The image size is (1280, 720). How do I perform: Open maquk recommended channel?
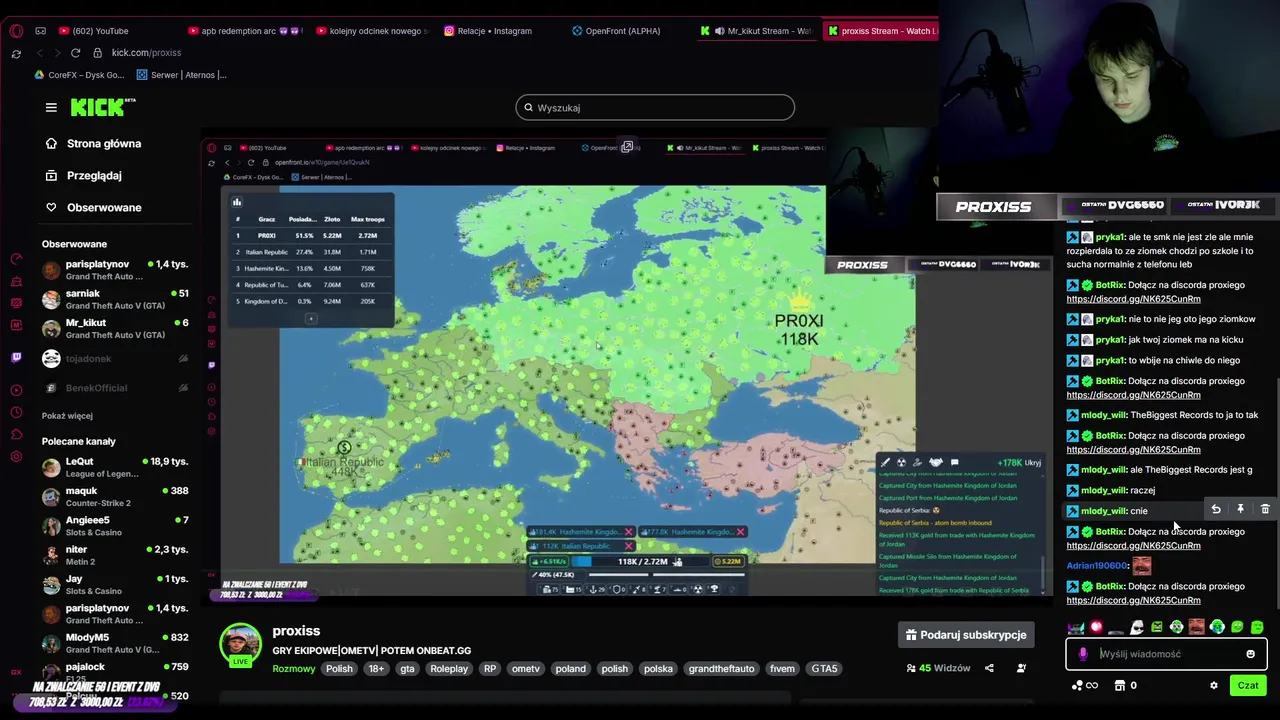click(115, 497)
